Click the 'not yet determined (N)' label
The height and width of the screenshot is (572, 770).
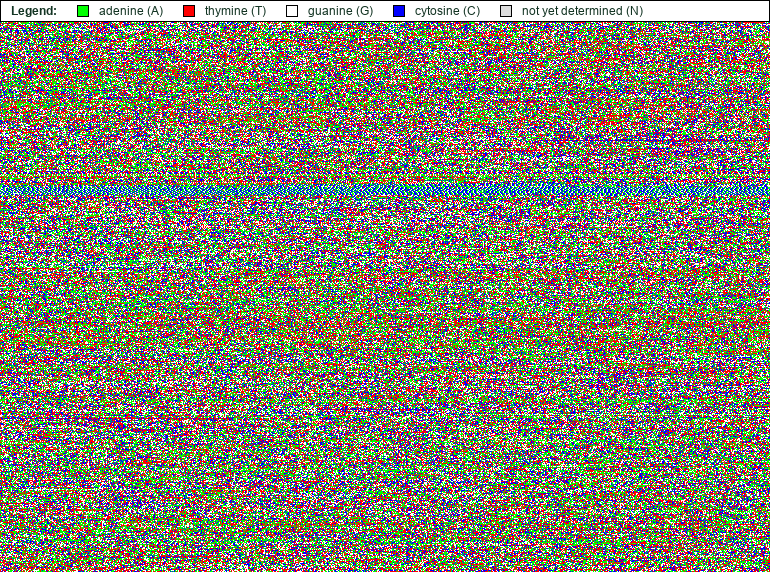tap(582, 11)
